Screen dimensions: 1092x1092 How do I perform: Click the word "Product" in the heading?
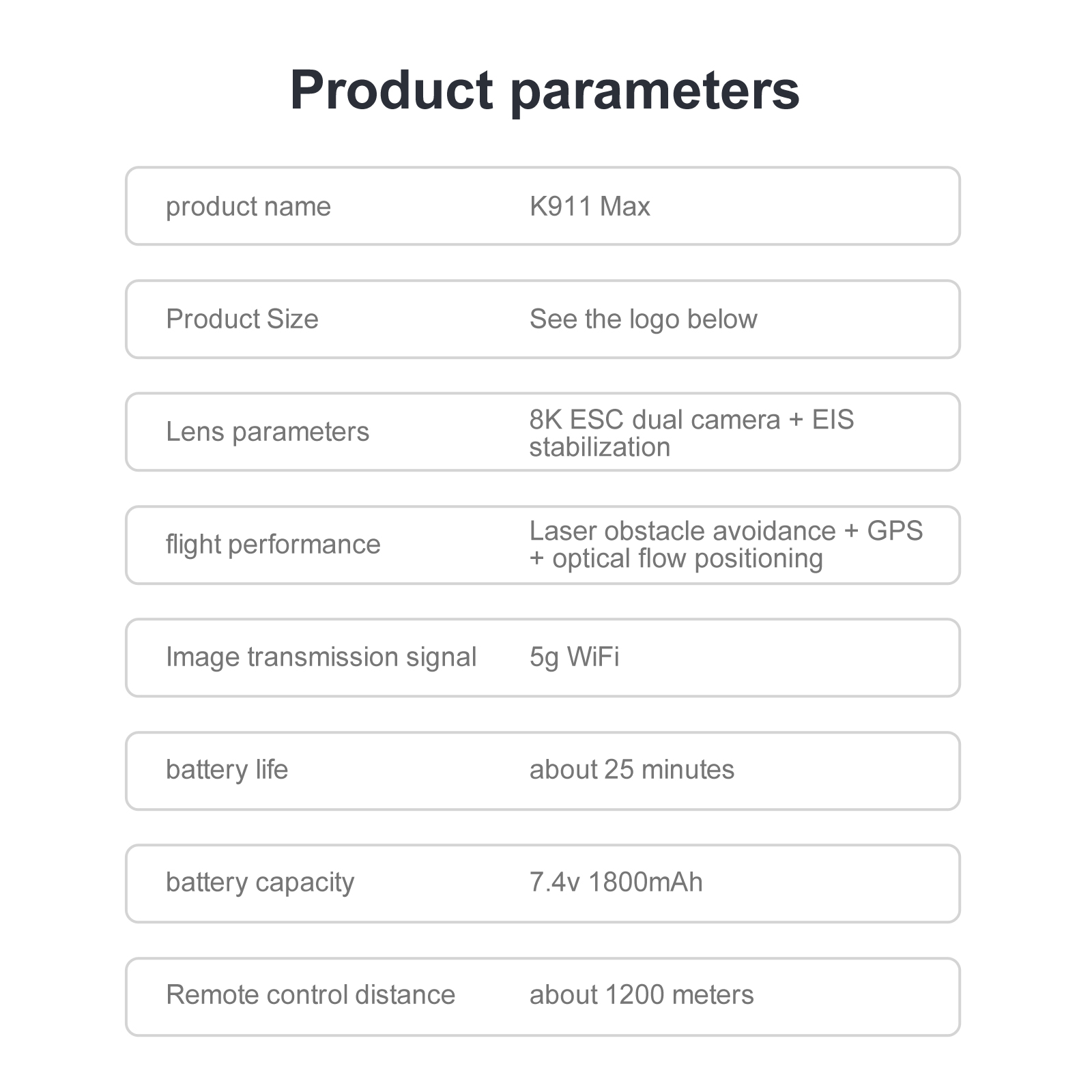(x=391, y=90)
